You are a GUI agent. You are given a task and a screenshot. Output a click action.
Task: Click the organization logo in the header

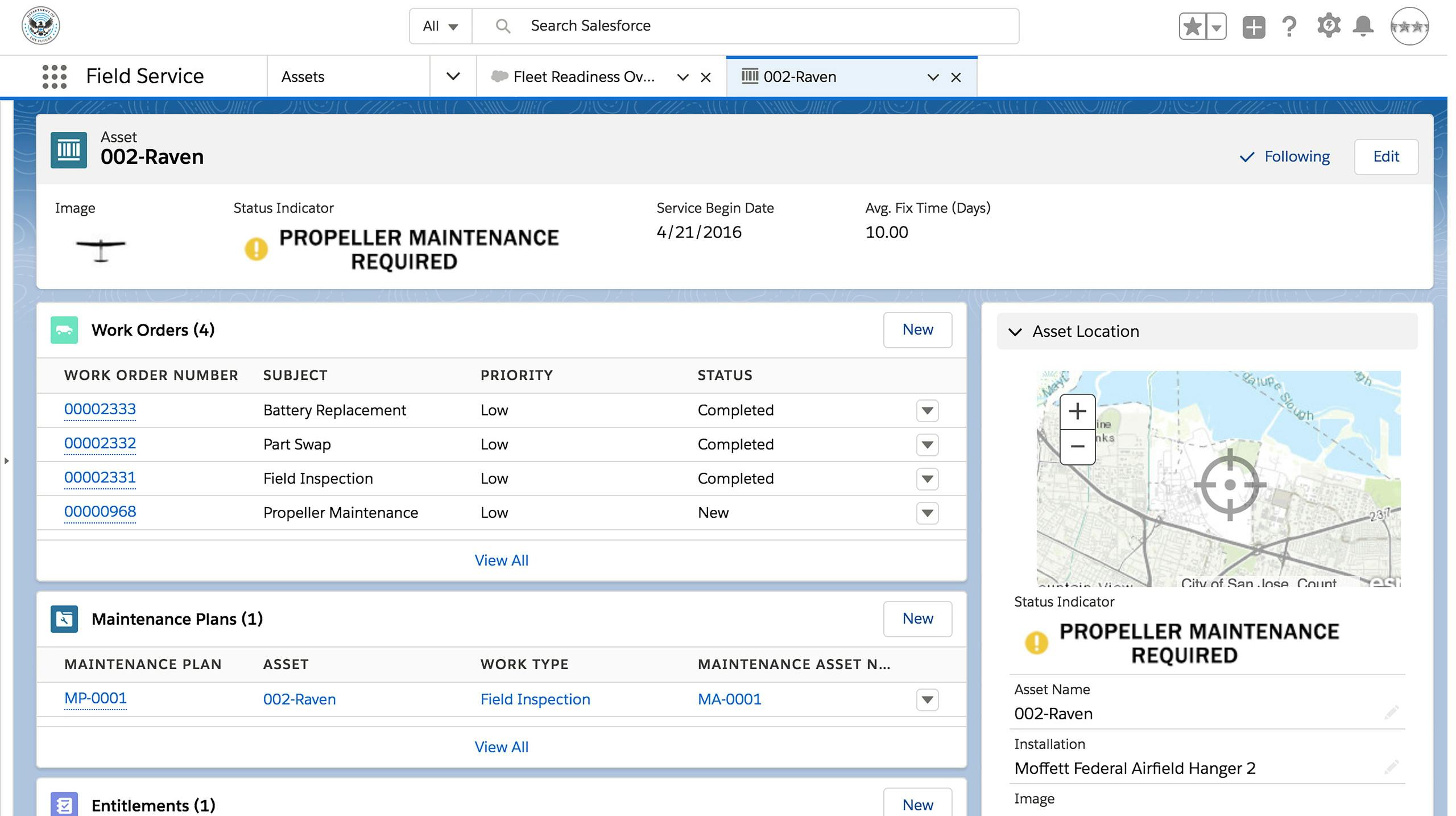coord(41,26)
